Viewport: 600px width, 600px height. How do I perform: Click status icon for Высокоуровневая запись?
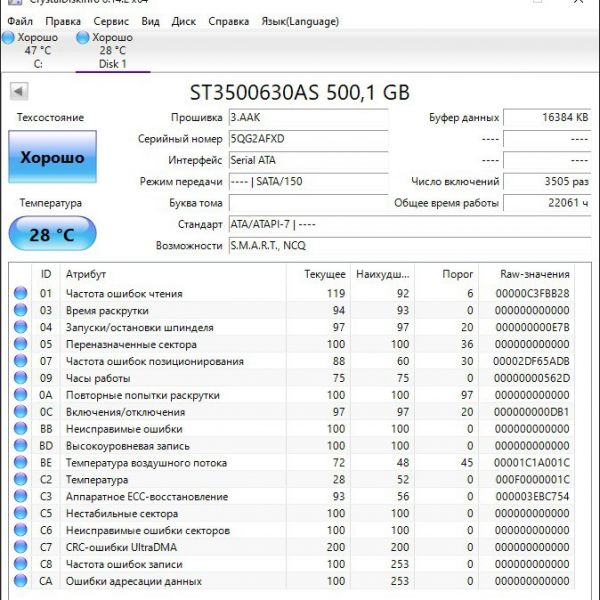(20, 445)
